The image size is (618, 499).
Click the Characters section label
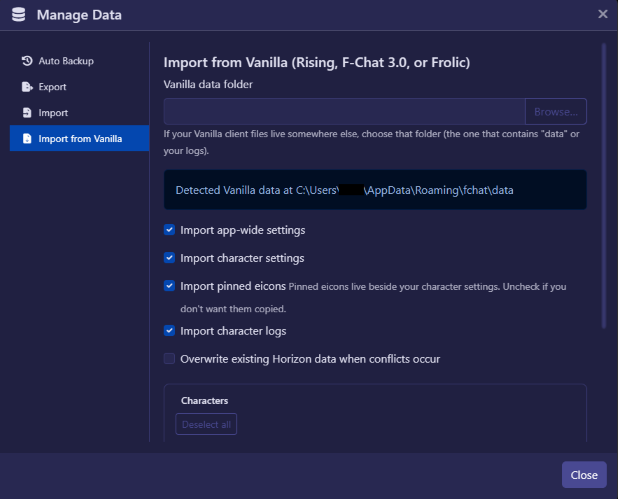click(x=205, y=400)
